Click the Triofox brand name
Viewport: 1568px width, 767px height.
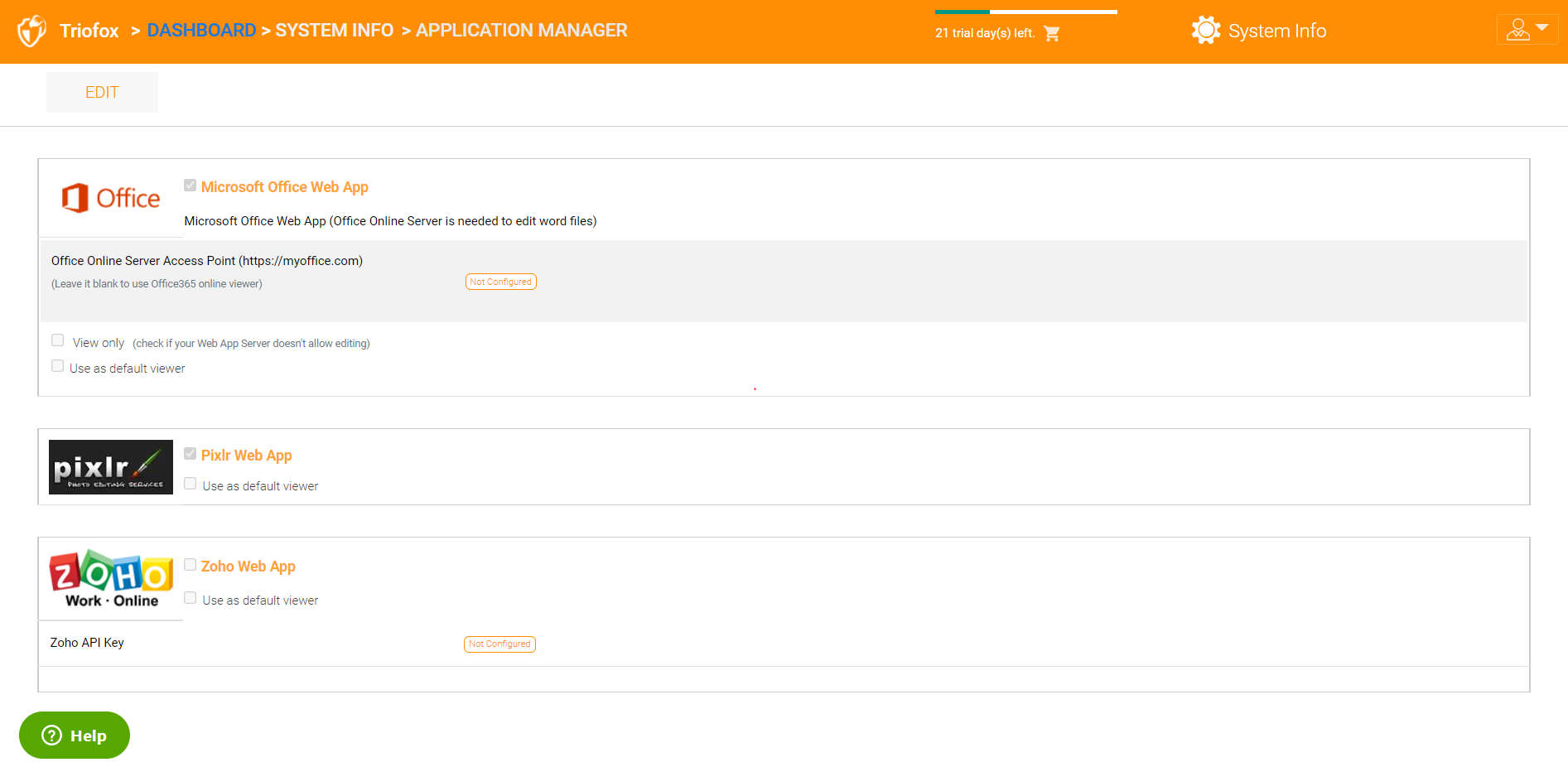click(x=89, y=31)
